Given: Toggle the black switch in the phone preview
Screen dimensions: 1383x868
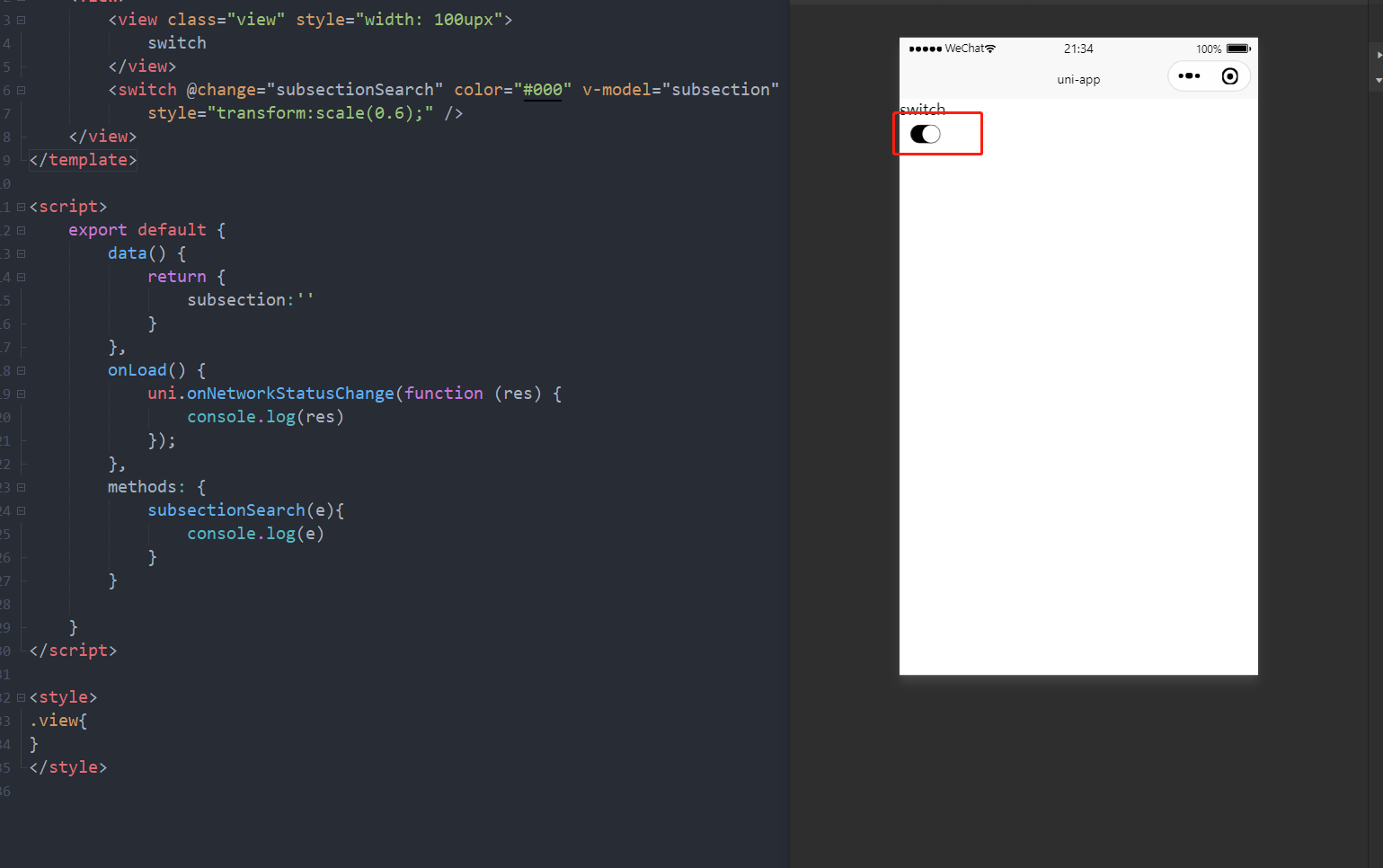Looking at the screenshot, I should coord(926,134).
